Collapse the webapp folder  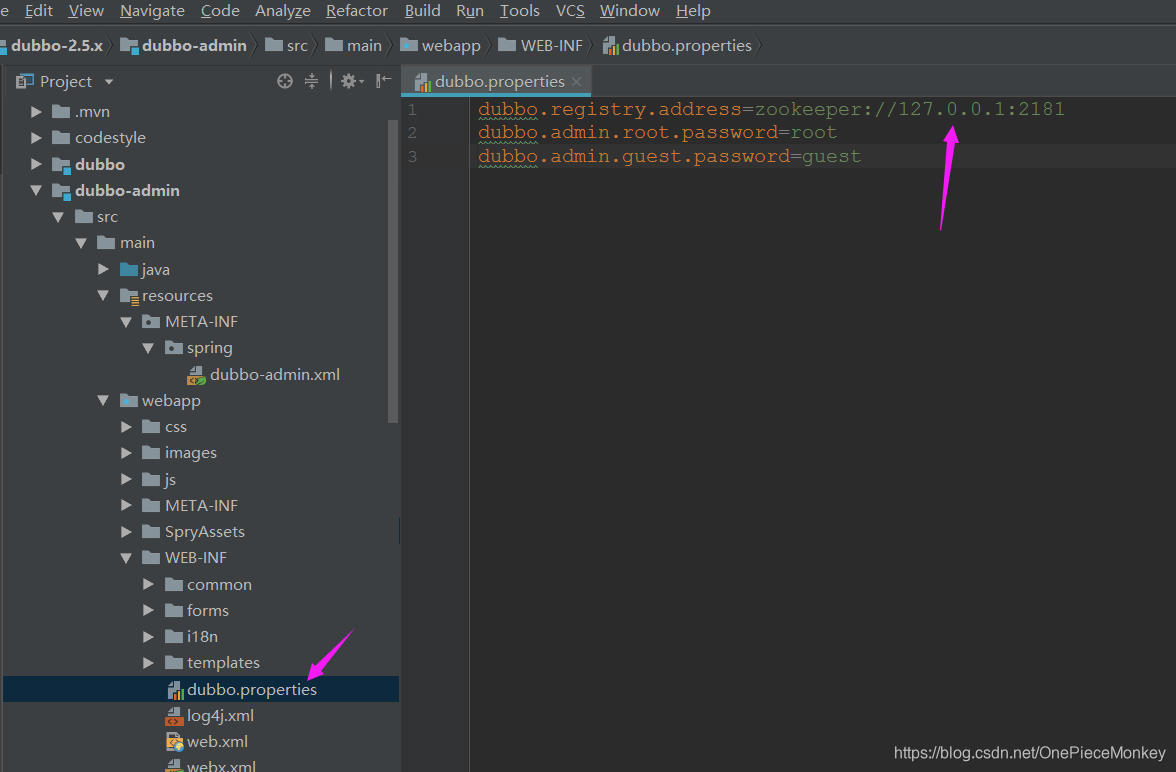click(104, 401)
